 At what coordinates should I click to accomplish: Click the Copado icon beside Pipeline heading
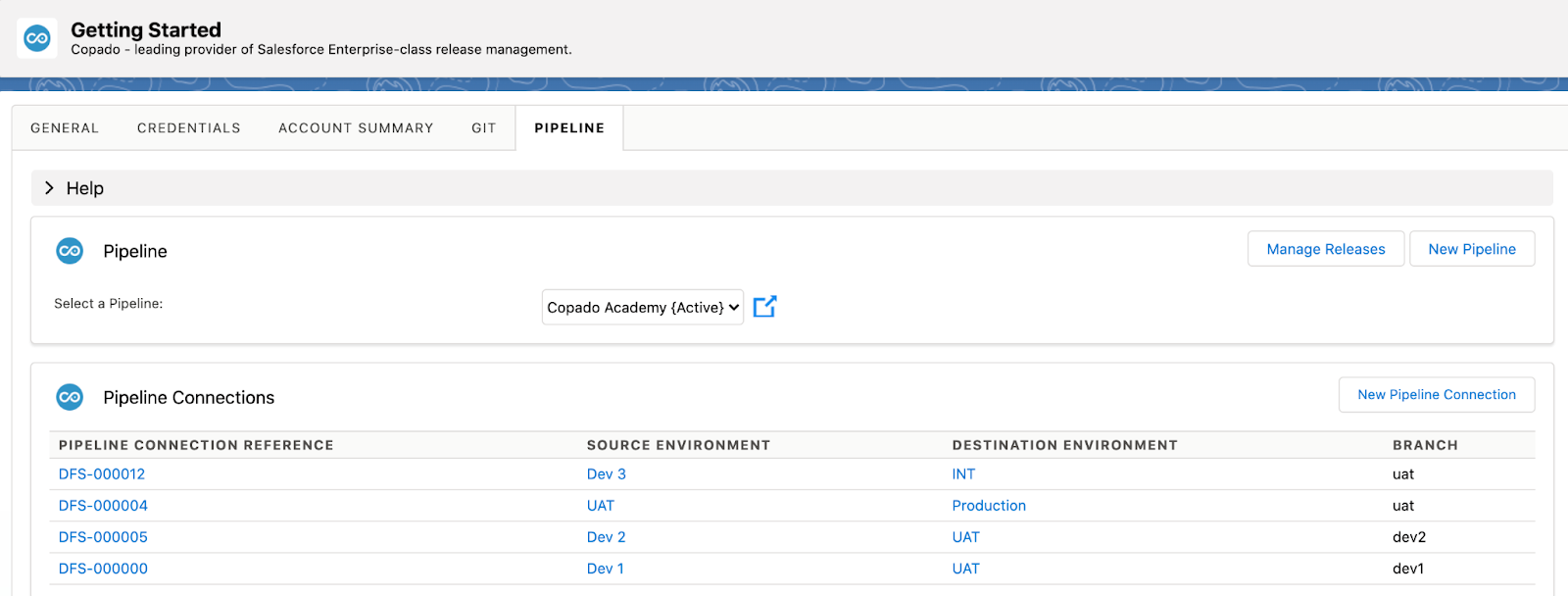point(70,251)
